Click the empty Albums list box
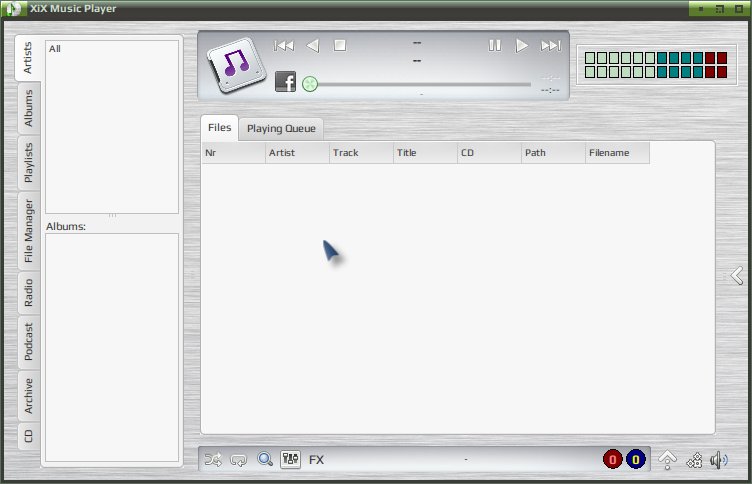752x484 pixels. coord(112,347)
